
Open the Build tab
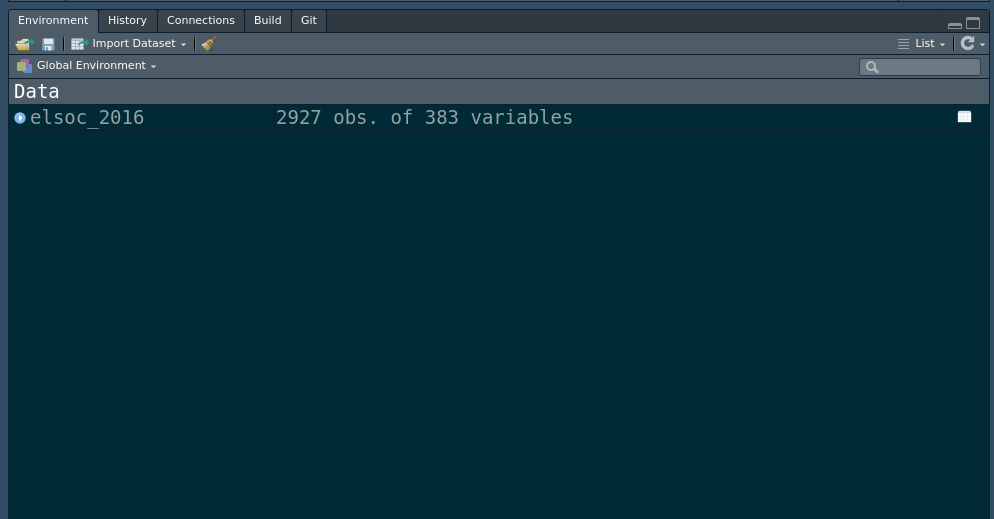(267, 20)
